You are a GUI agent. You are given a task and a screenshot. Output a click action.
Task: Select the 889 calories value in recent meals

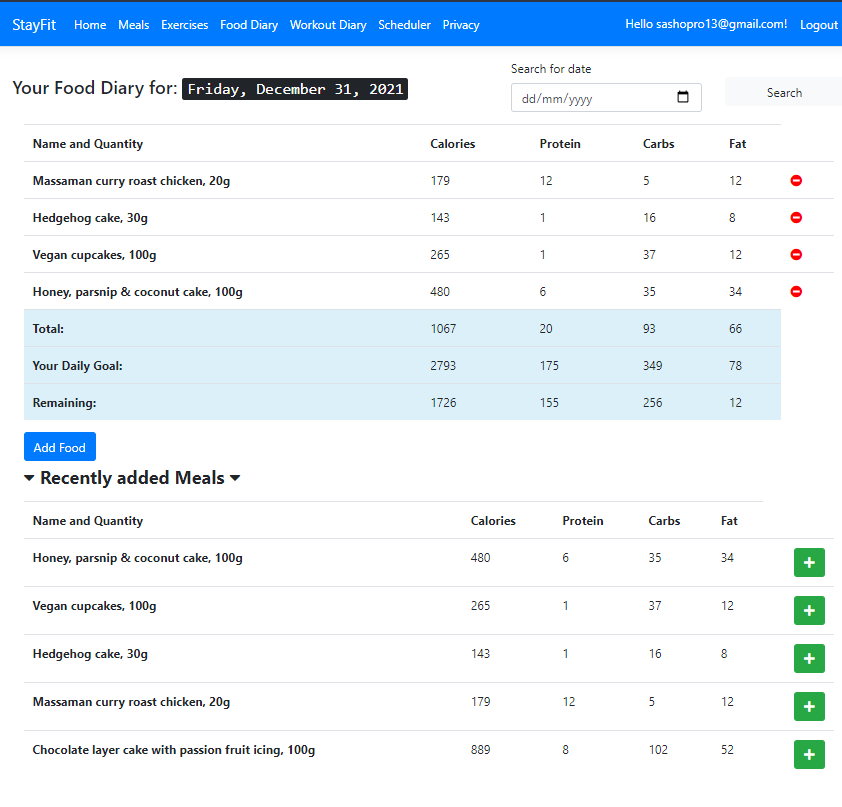point(481,750)
